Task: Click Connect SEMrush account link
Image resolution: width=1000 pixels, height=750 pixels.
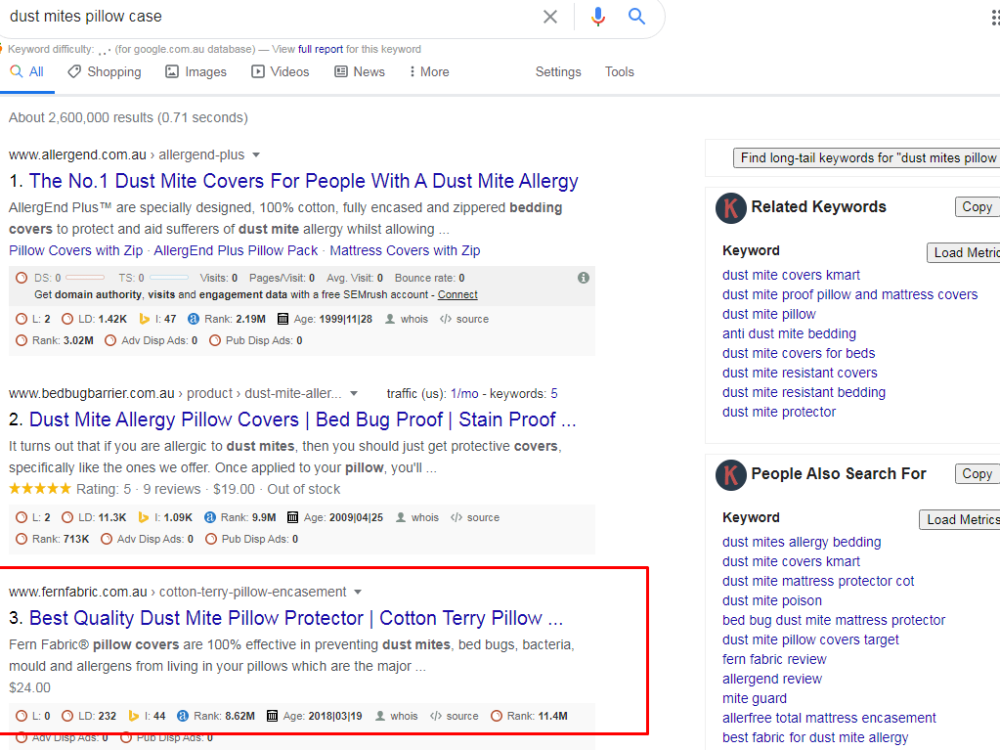Action: coord(457,295)
